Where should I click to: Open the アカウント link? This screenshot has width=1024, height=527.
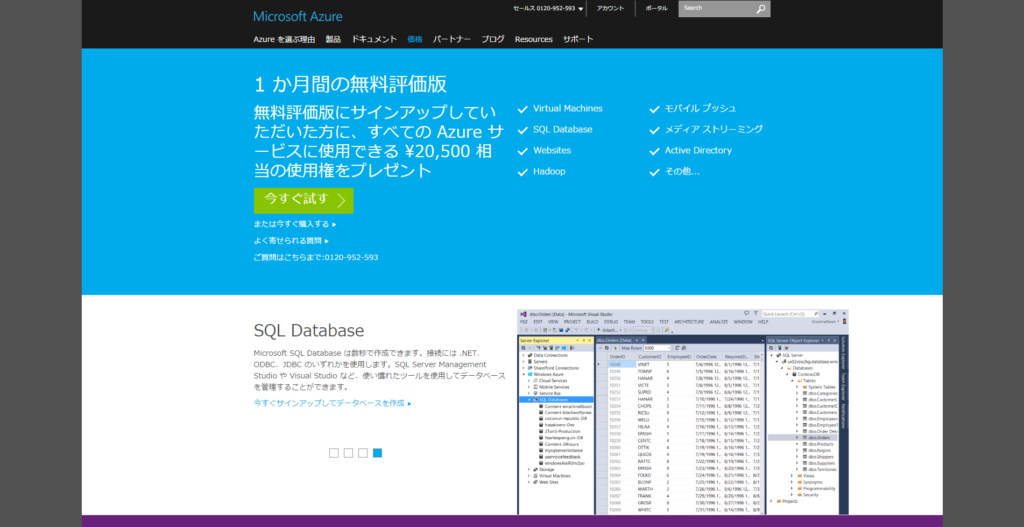(x=610, y=8)
